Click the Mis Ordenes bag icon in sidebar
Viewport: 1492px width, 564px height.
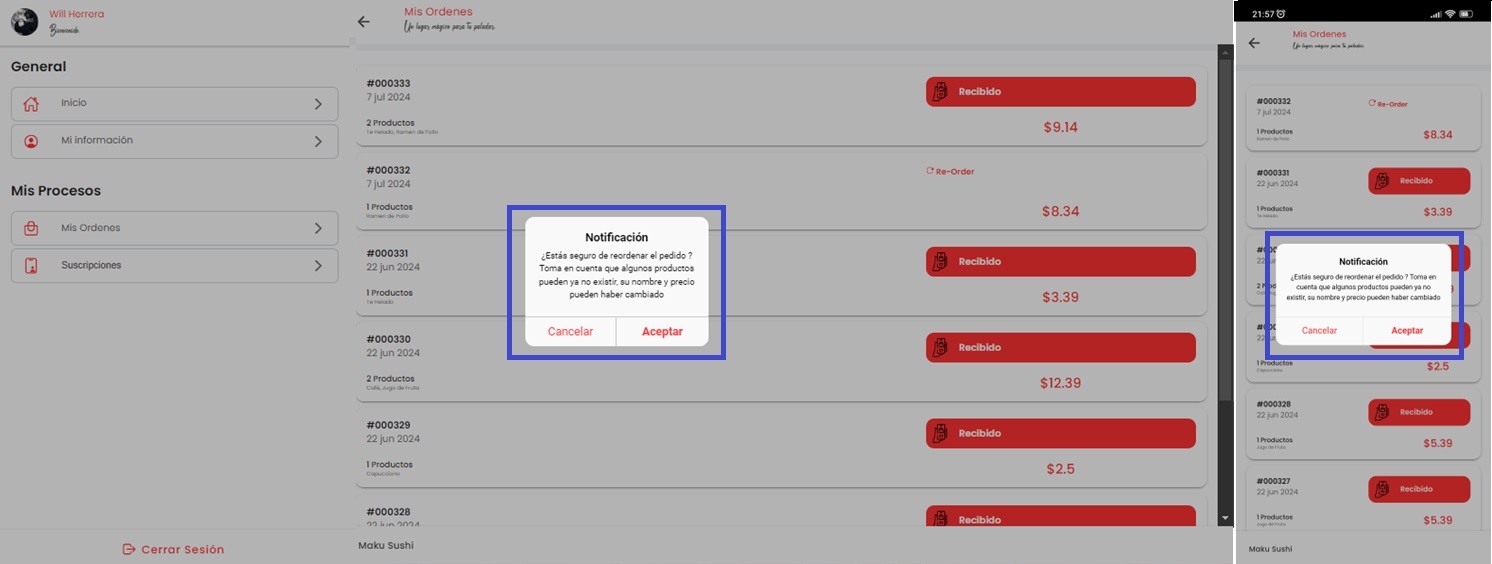tap(31, 228)
